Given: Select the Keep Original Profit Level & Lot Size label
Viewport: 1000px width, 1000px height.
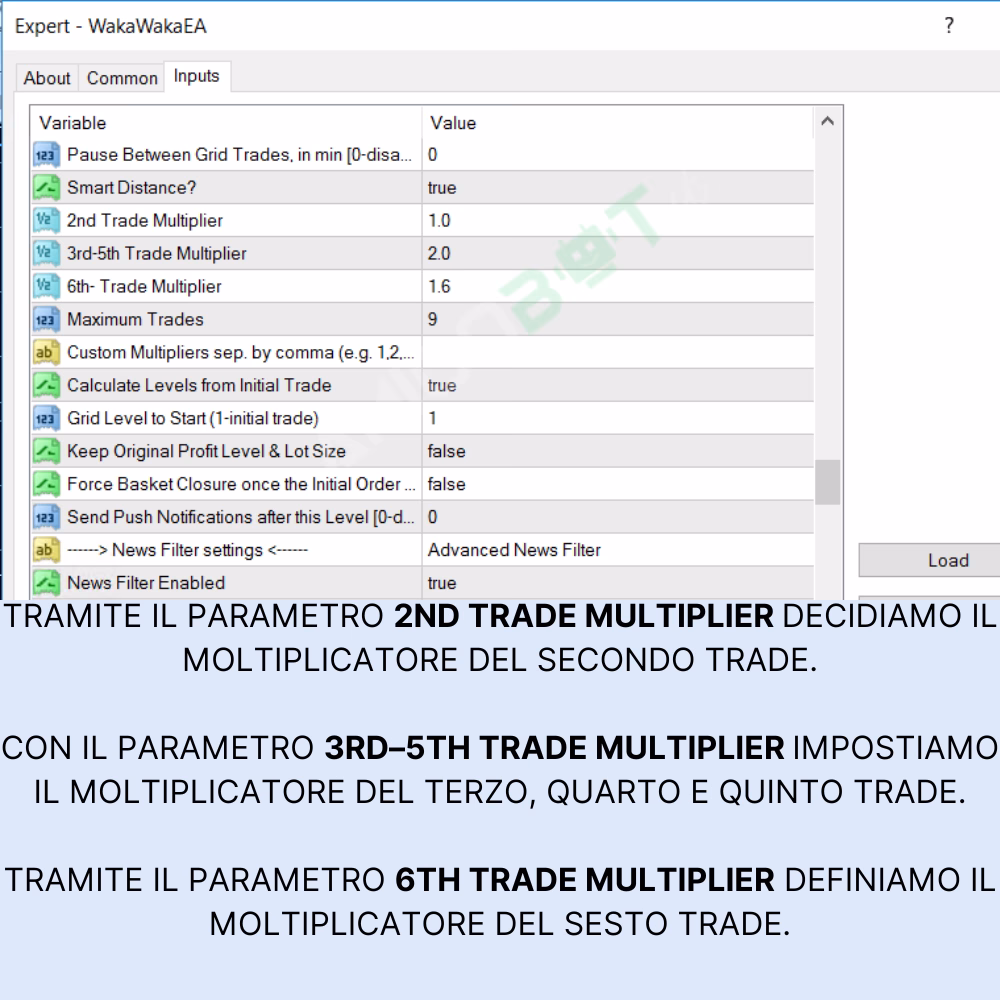Looking at the screenshot, I should [206, 452].
